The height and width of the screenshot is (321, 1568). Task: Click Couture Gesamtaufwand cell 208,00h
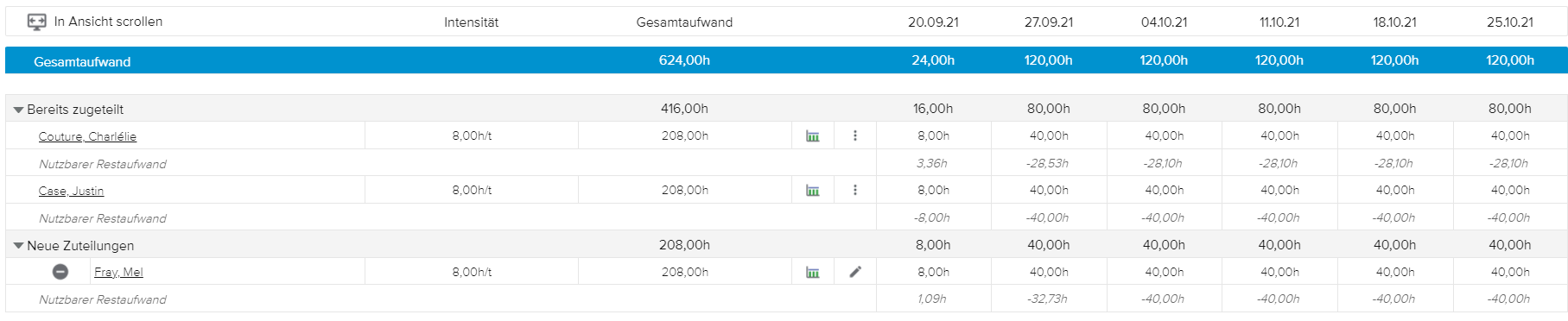(x=685, y=135)
